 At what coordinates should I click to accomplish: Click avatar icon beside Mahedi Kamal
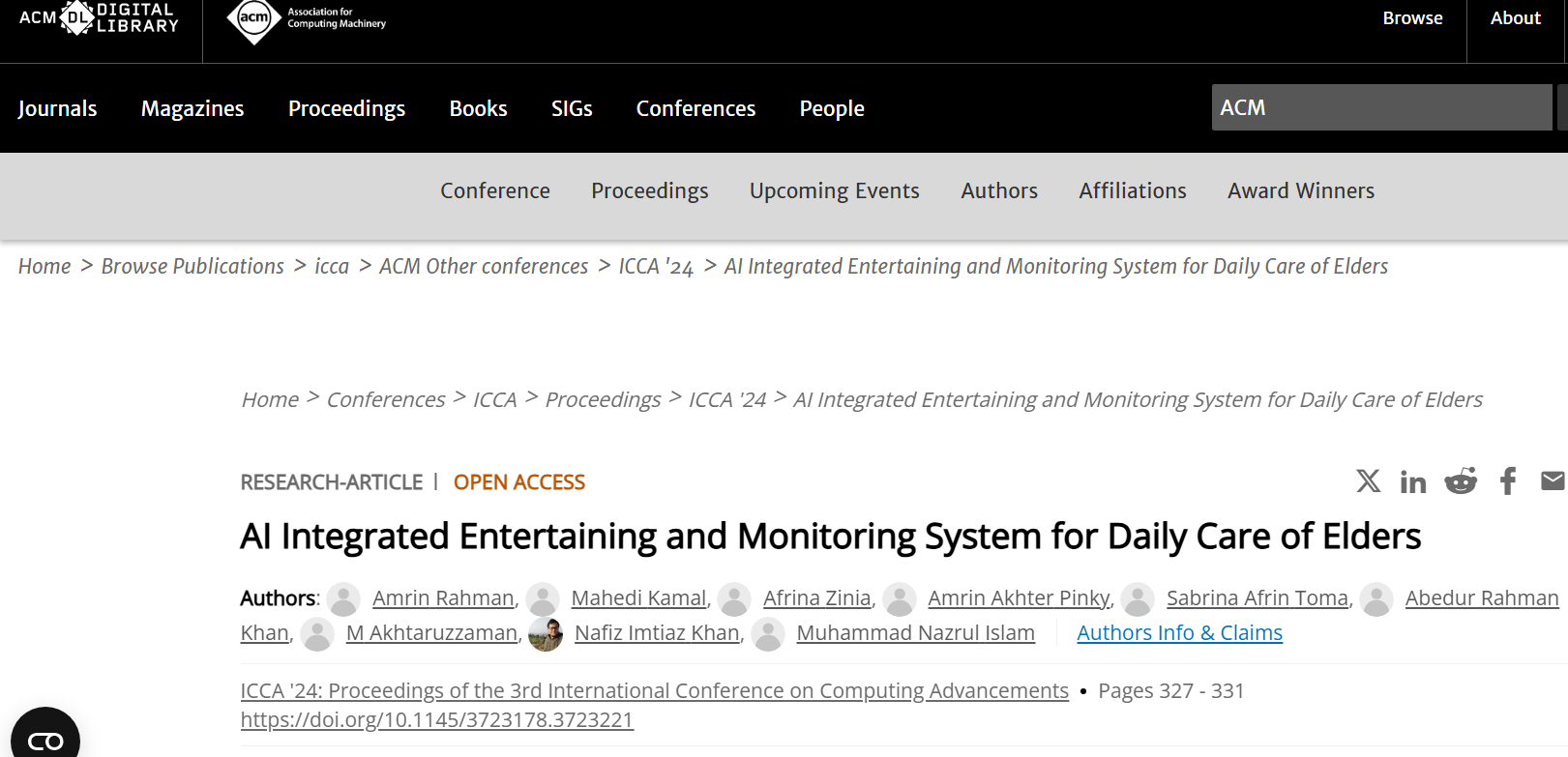[543, 599]
